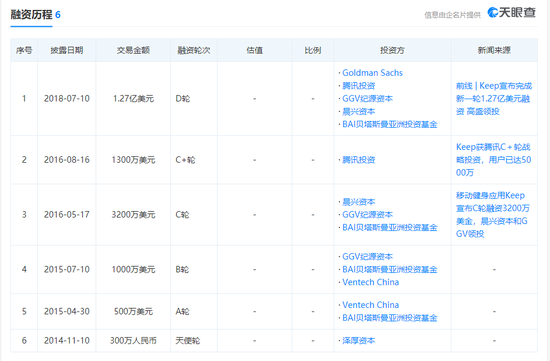Screen dimensions: 550x361
Task: Open news link 移动健身应用Keep宣布C轮融资
Action: [x=493, y=214]
